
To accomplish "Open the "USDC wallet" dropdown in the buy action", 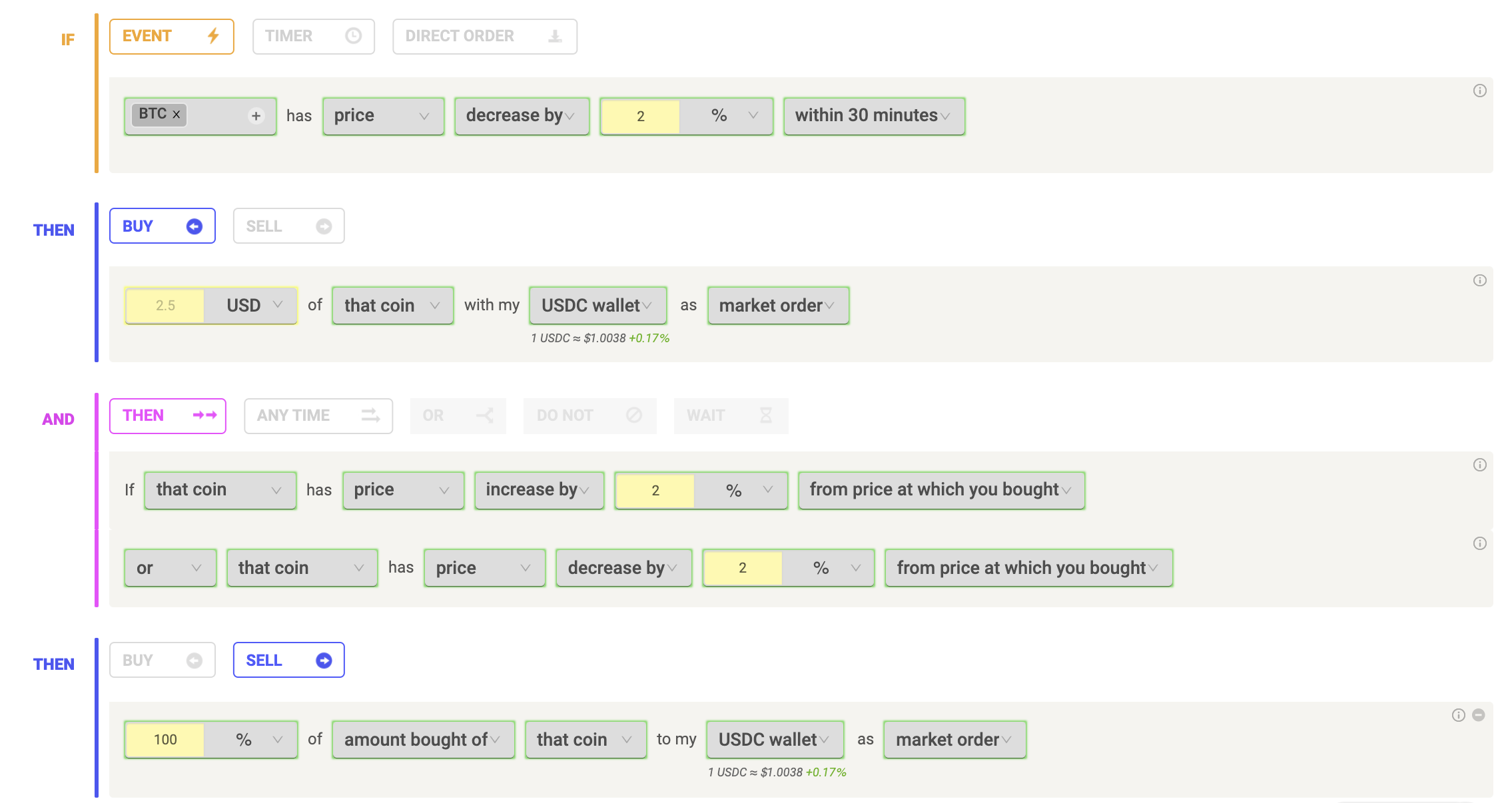I will (597, 306).
